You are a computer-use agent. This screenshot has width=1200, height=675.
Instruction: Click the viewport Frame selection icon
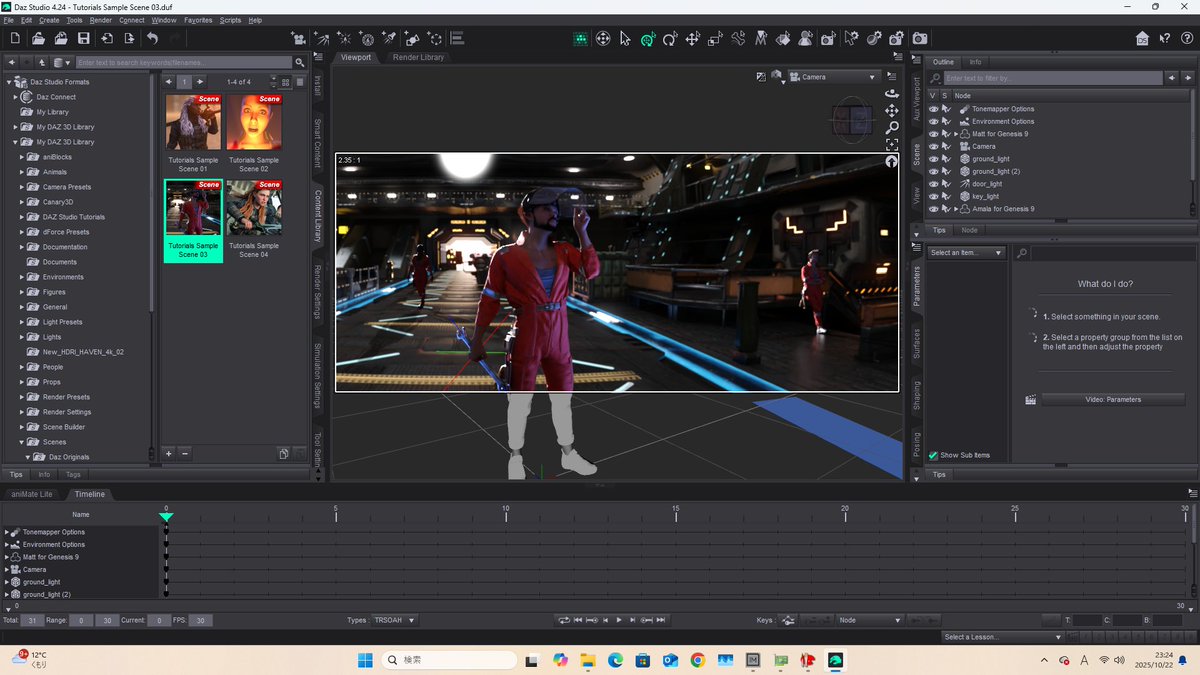(x=891, y=145)
